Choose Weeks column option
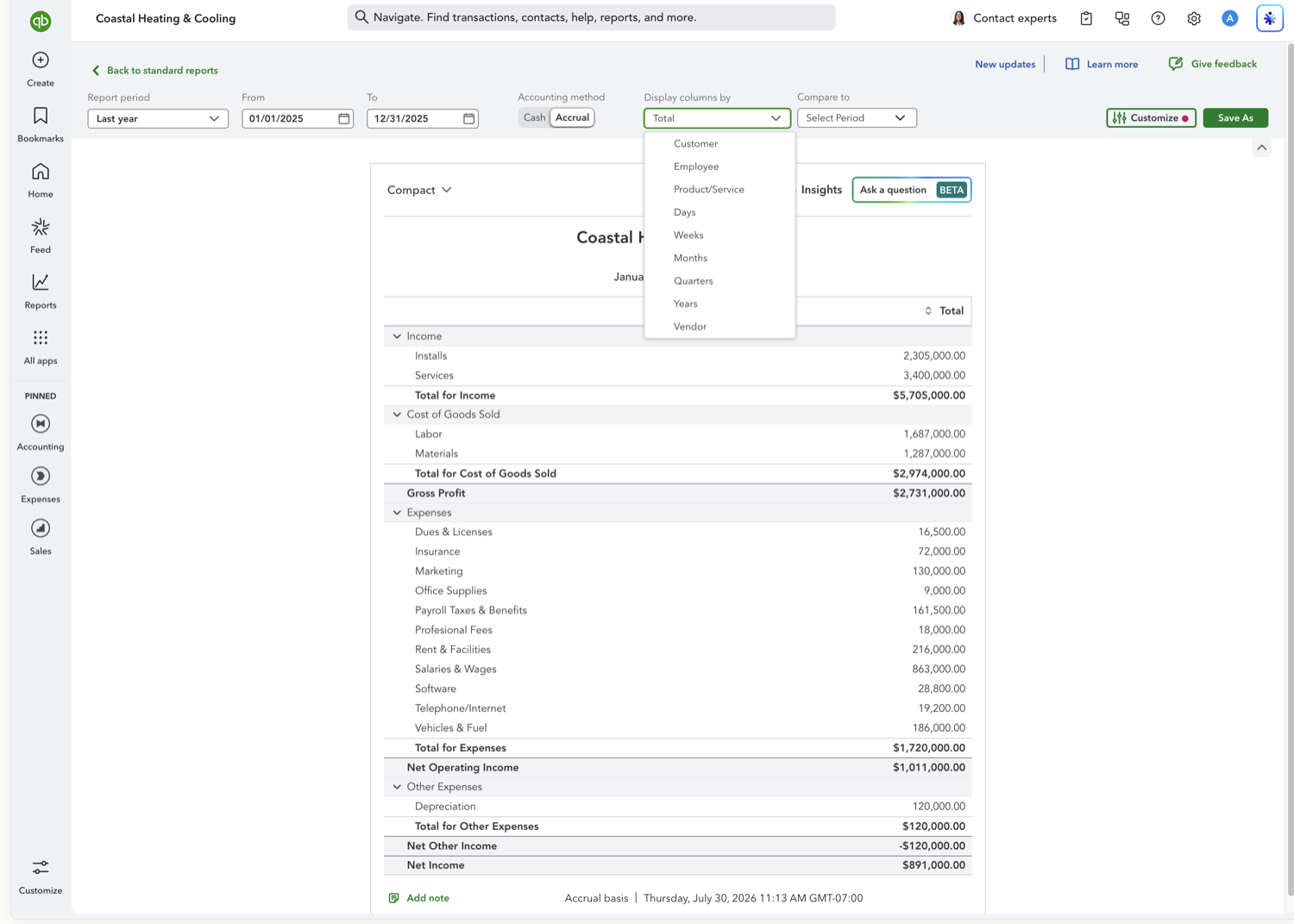This screenshot has height=924, width=1294. tap(719, 235)
